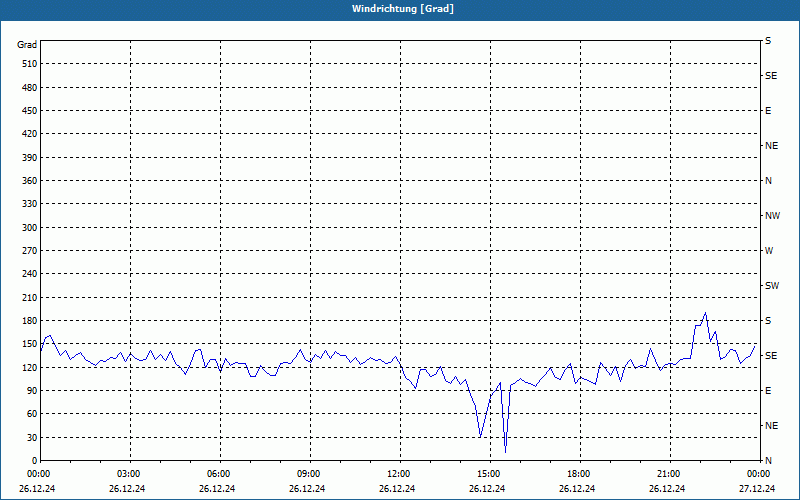Select the W compass label on the right axis
The width and height of the screenshot is (800, 500).
pos(769,251)
